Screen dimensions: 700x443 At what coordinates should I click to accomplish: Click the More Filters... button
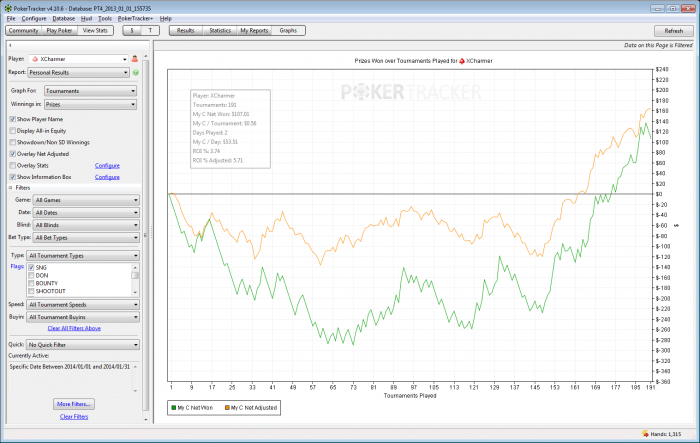coord(74,403)
